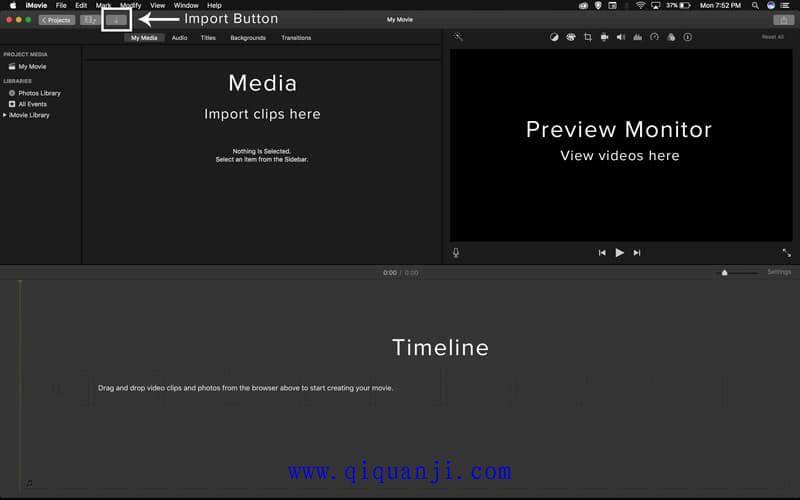Open the stabilization camera icon
The width and height of the screenshot is (800, 500).
[604, 37]
